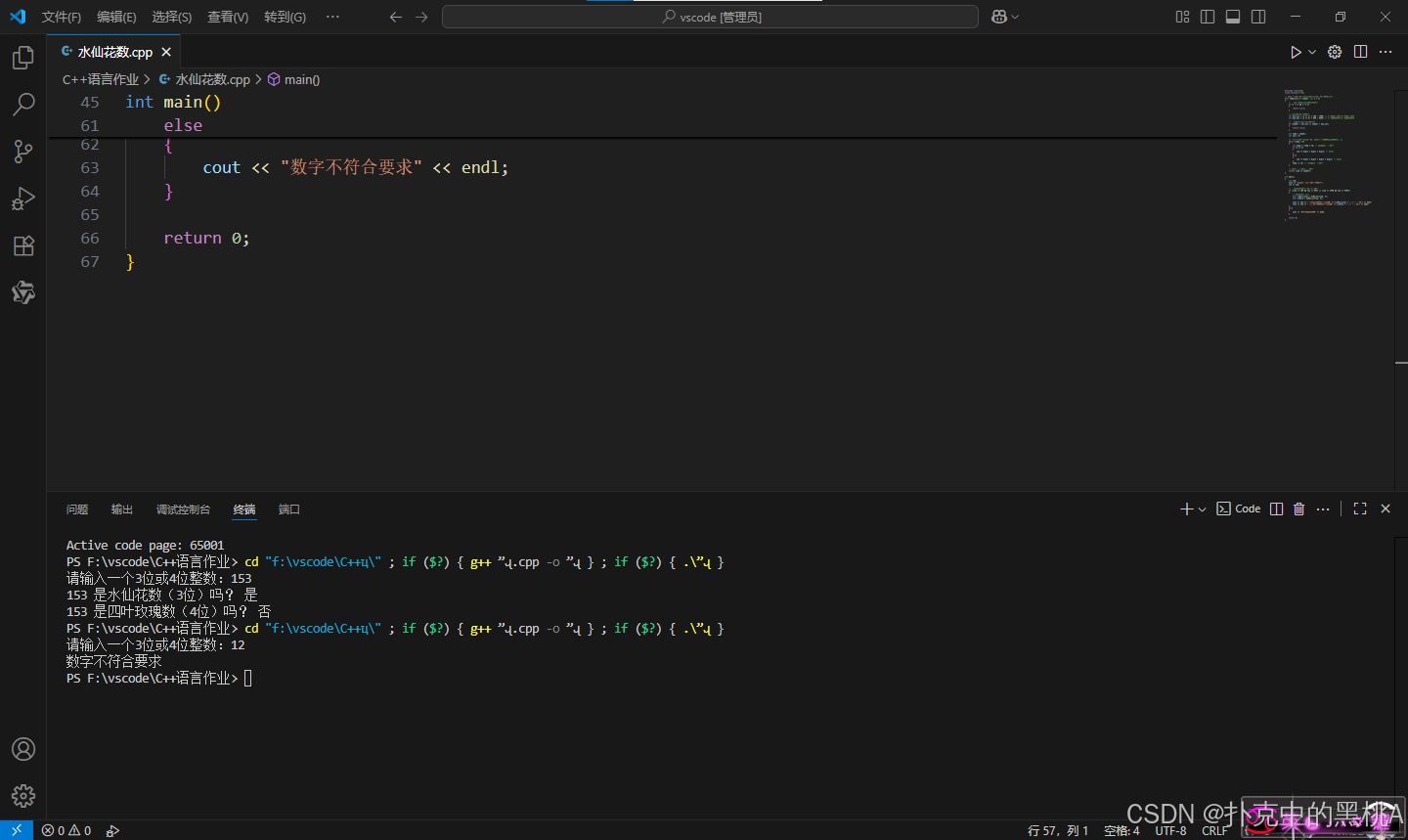The image size is (1408, 840).
Task: Split the editor to the right
Action: pyautogui.click(x=1360, y=52)
